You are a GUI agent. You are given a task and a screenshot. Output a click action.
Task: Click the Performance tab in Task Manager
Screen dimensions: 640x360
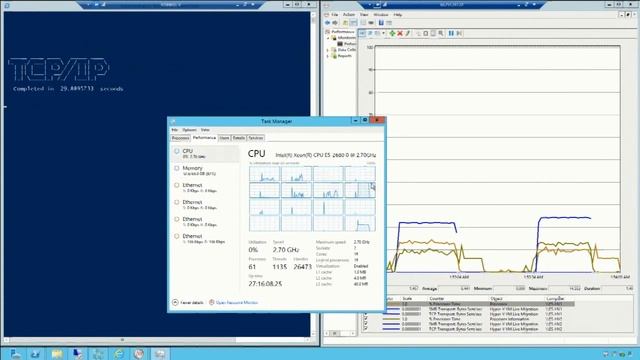pyautogui.click(x=204, y=138)
